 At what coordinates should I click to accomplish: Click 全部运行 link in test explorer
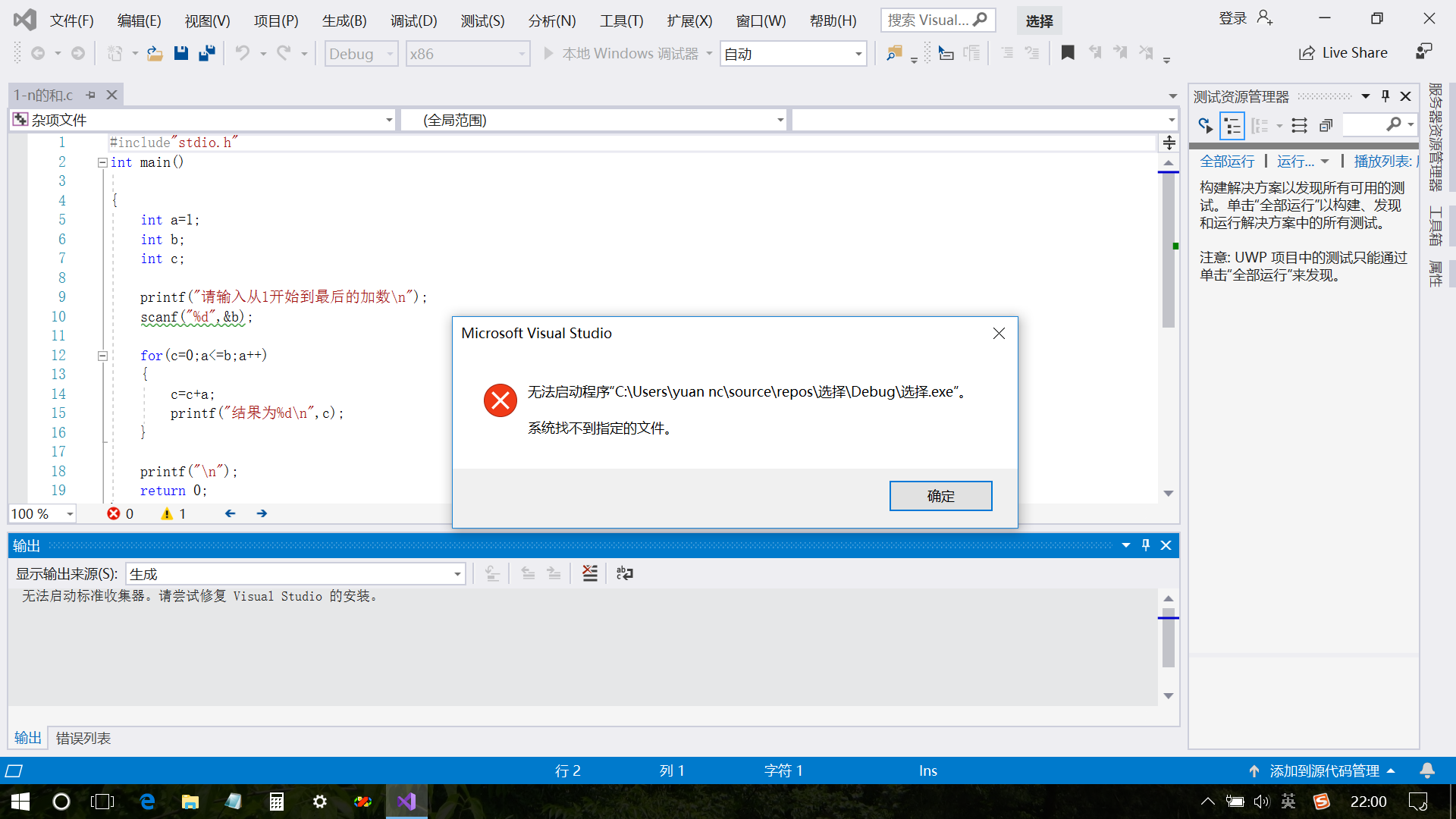(x=1227, y=162)
